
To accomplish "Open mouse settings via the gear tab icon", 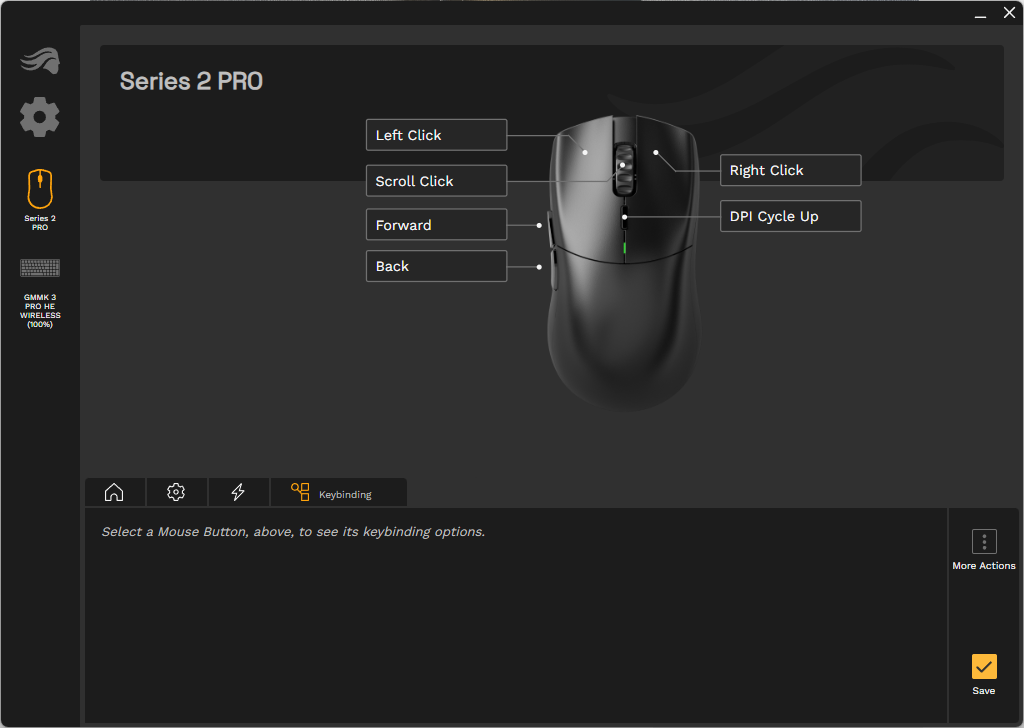I will pos(176,492).
